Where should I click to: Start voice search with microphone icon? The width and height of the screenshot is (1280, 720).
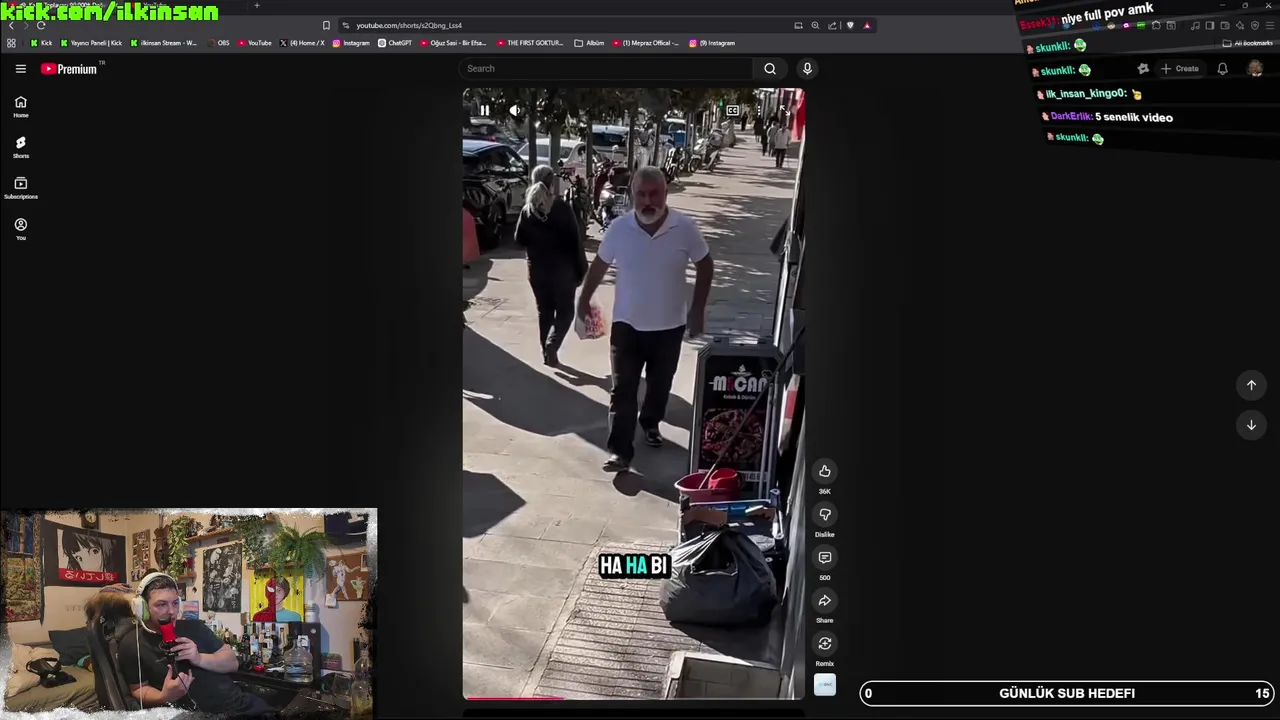pyautogui.click(x=807, y=69)
